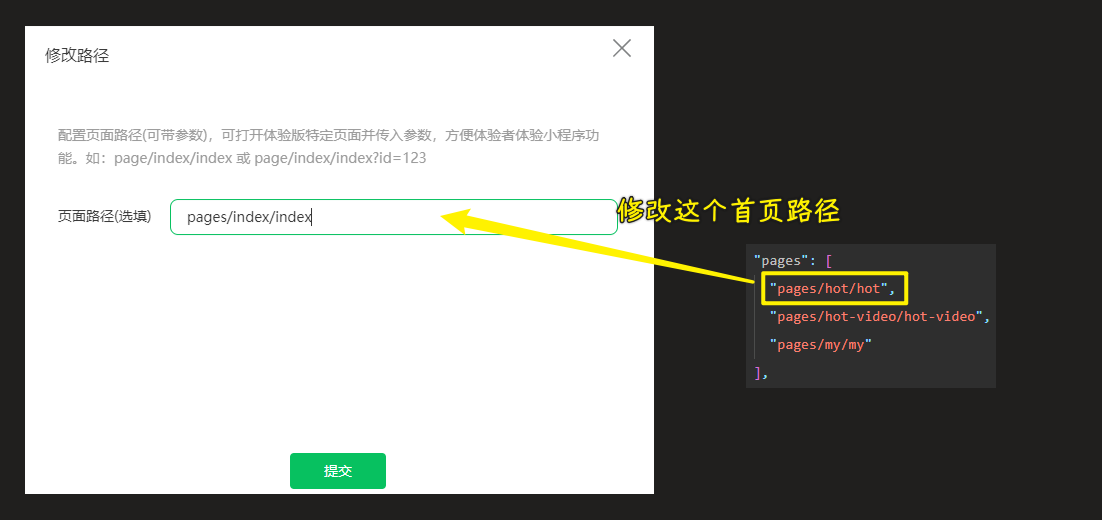Click the 页面路径 input field
The image size is (1102, 520).
point(394,217)
